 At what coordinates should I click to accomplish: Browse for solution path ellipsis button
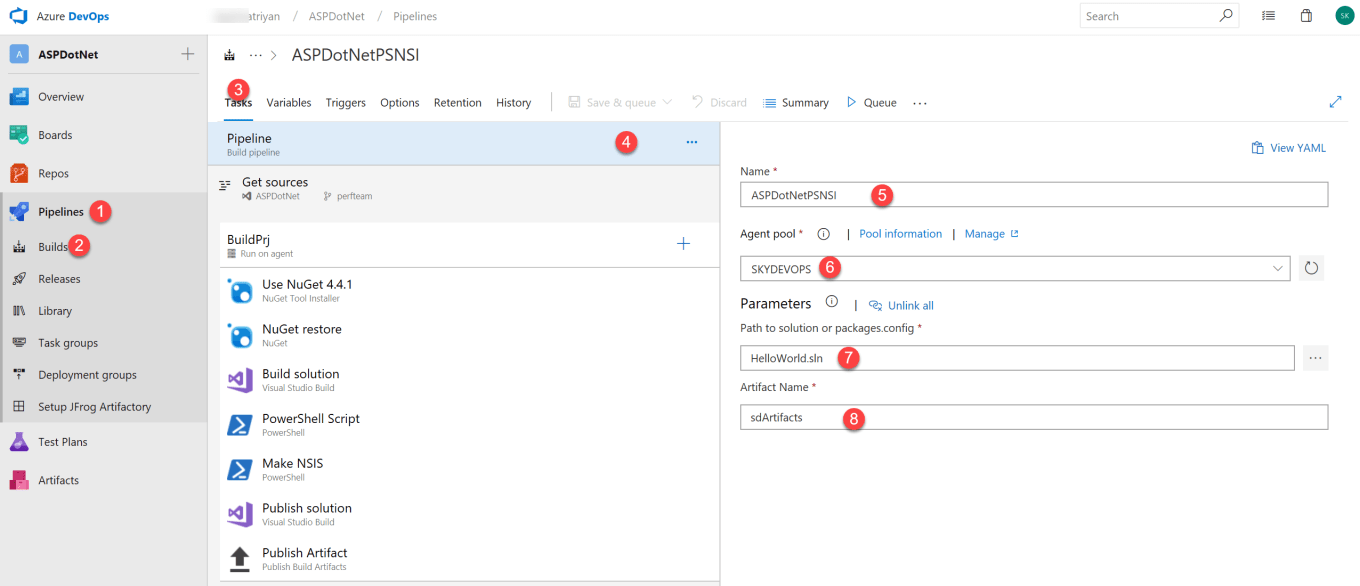(1315, 358)
